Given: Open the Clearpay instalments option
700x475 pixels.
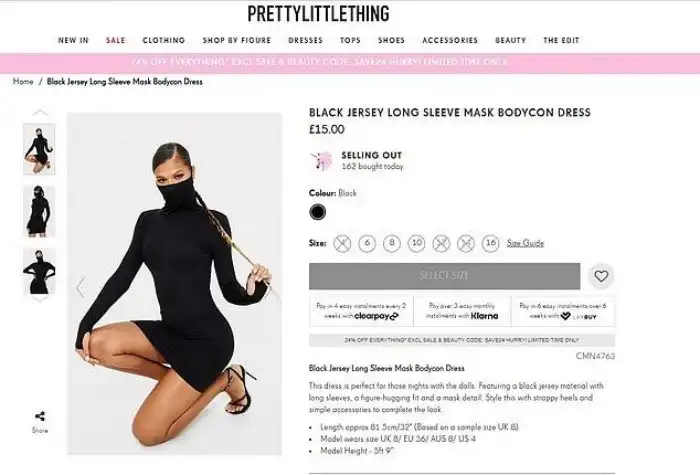Looking at the screenshot, I should pos(361,311).
